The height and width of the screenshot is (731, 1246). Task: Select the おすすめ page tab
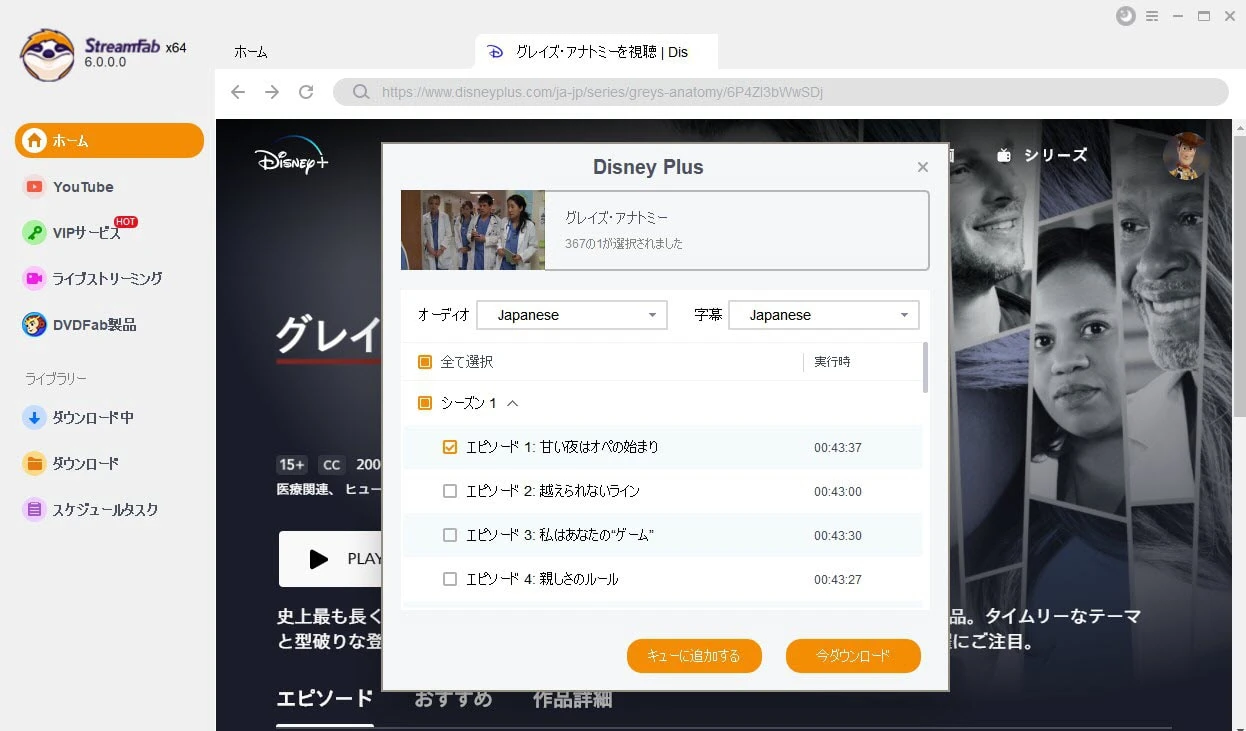(454, 698)
